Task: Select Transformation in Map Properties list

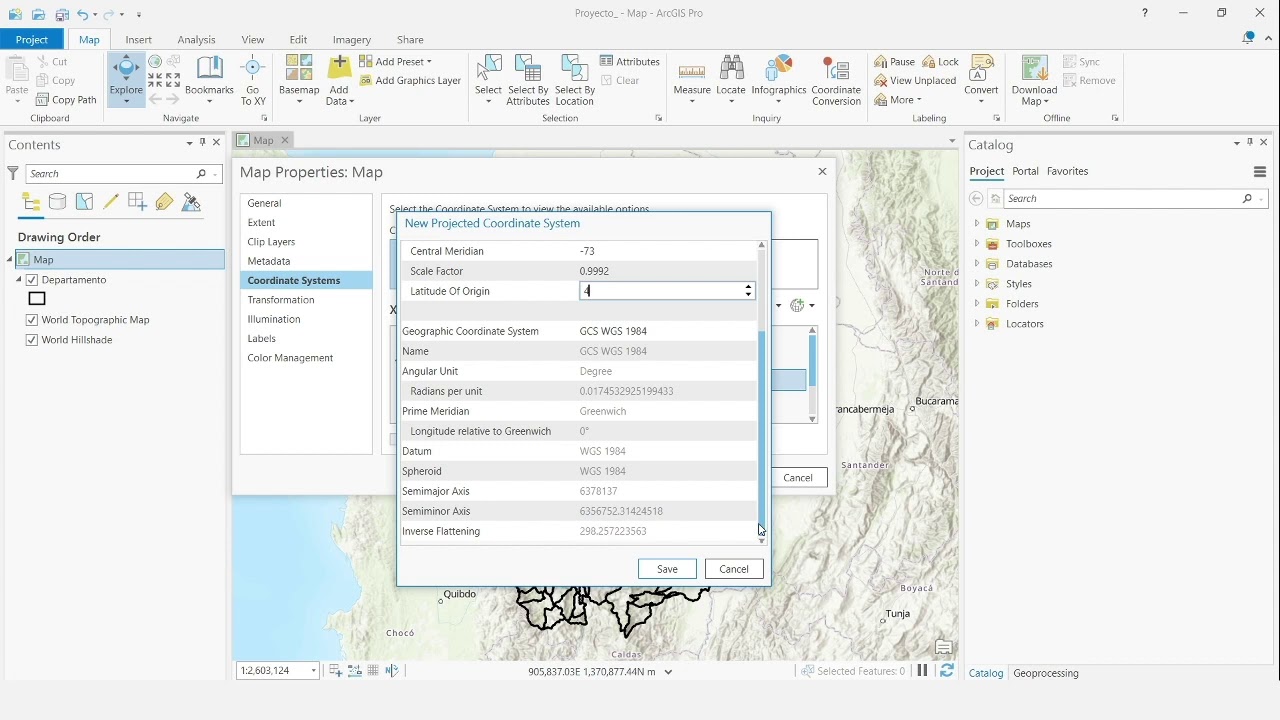Action: (281, 300)
